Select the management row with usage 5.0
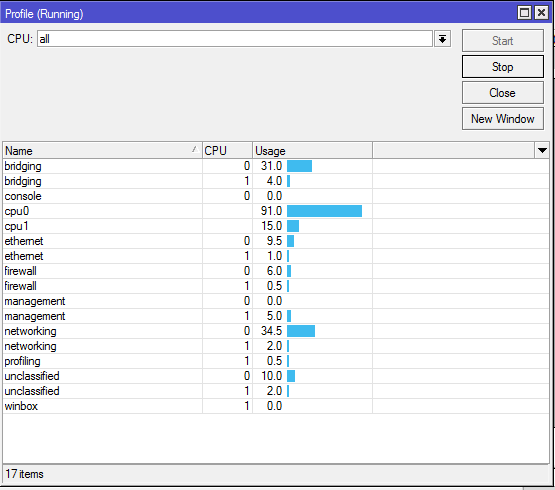Image resolution: width=555 pixels, height=490 pixels. [276, 316]
